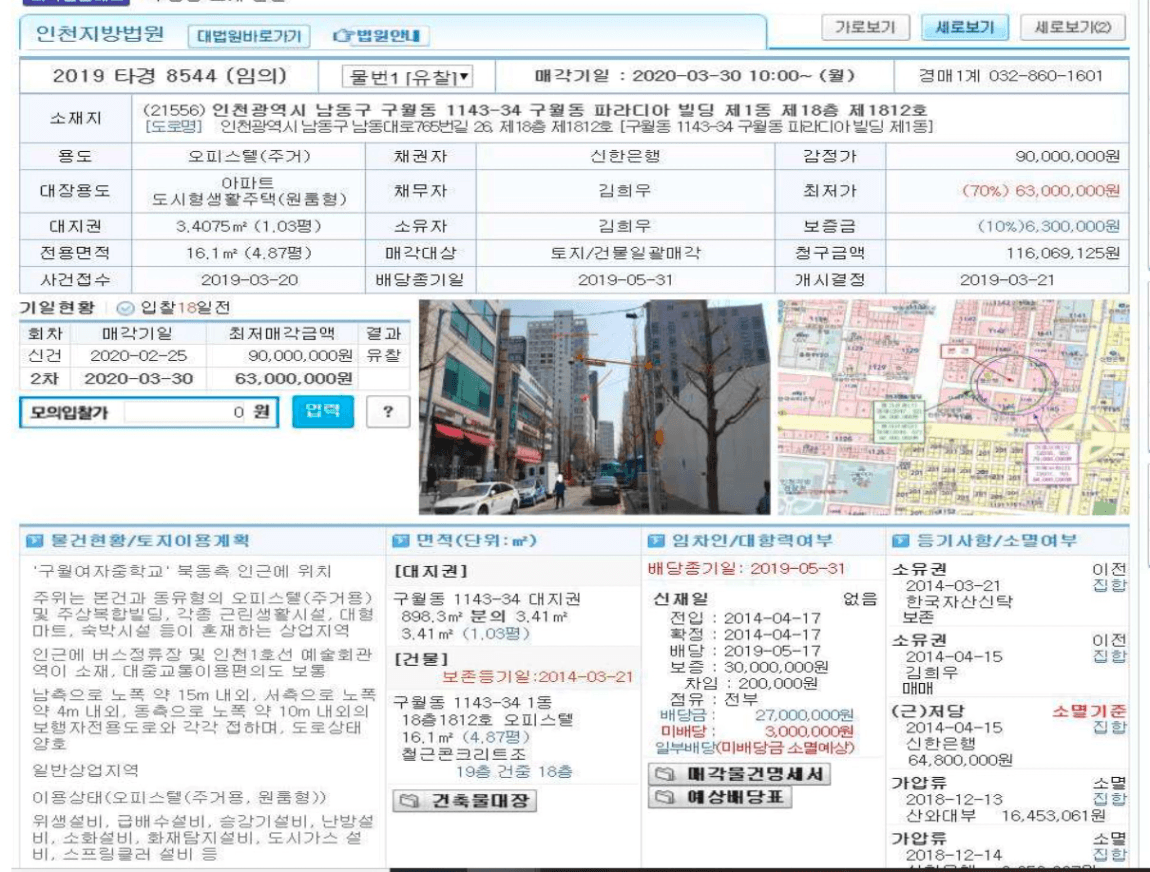Click the 배당금 27,000,000원 value
Viewport: 1150px width, 872px height.
click(804, 715)
